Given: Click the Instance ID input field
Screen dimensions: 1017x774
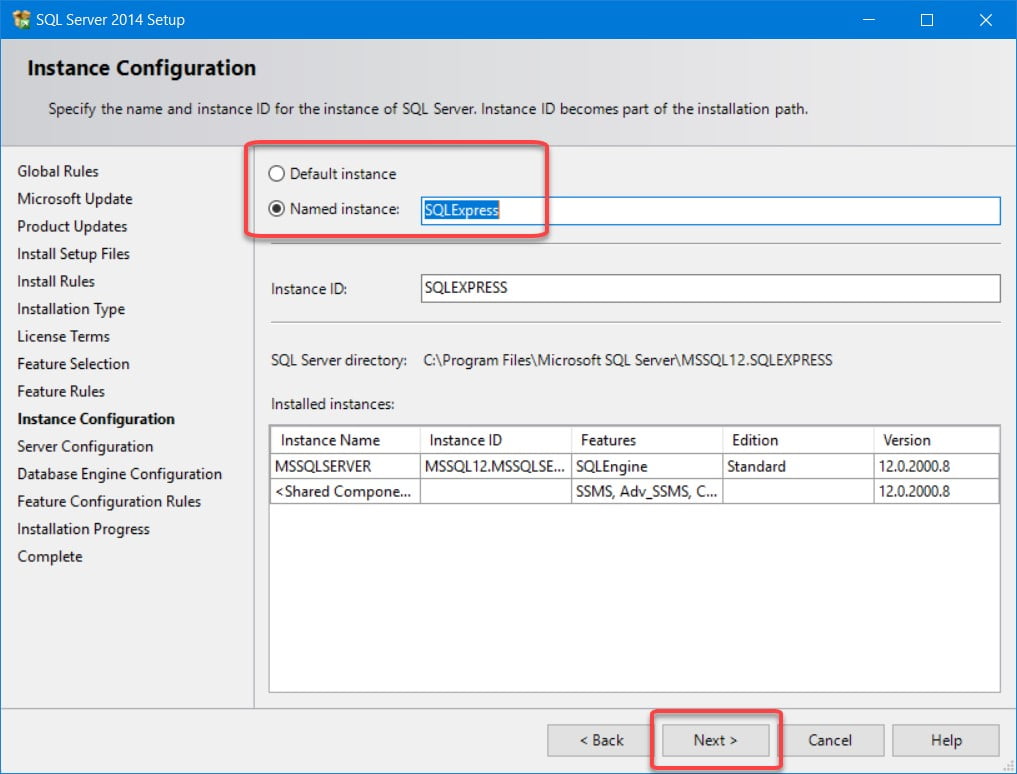Looking at the screenshot, I should click(x=710, y=288).
